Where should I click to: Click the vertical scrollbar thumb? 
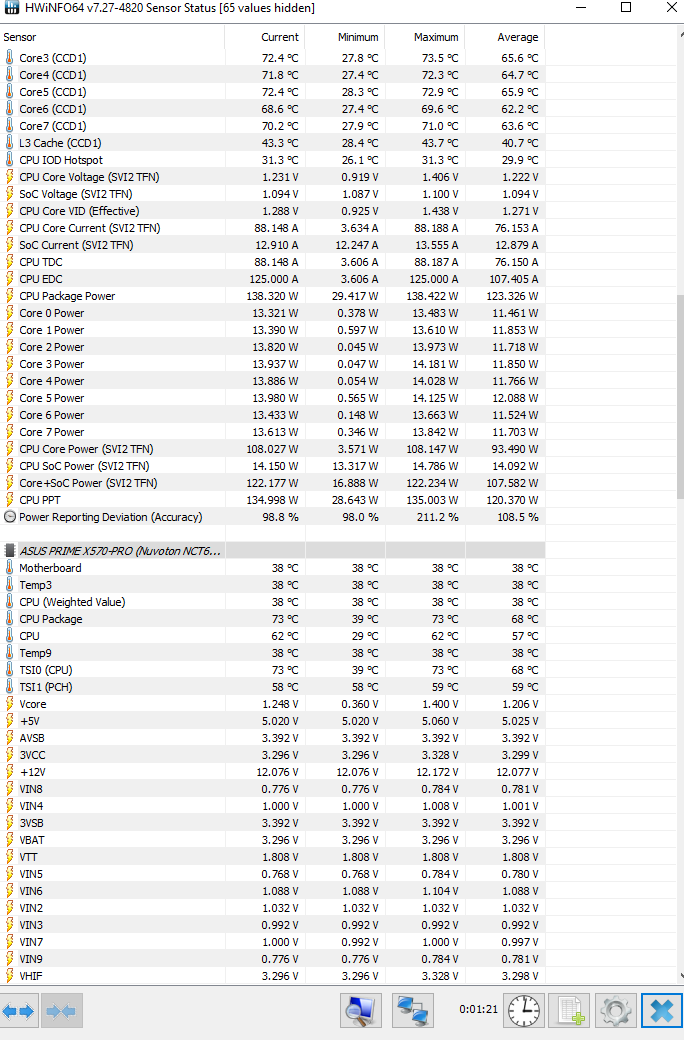[680, 397]
